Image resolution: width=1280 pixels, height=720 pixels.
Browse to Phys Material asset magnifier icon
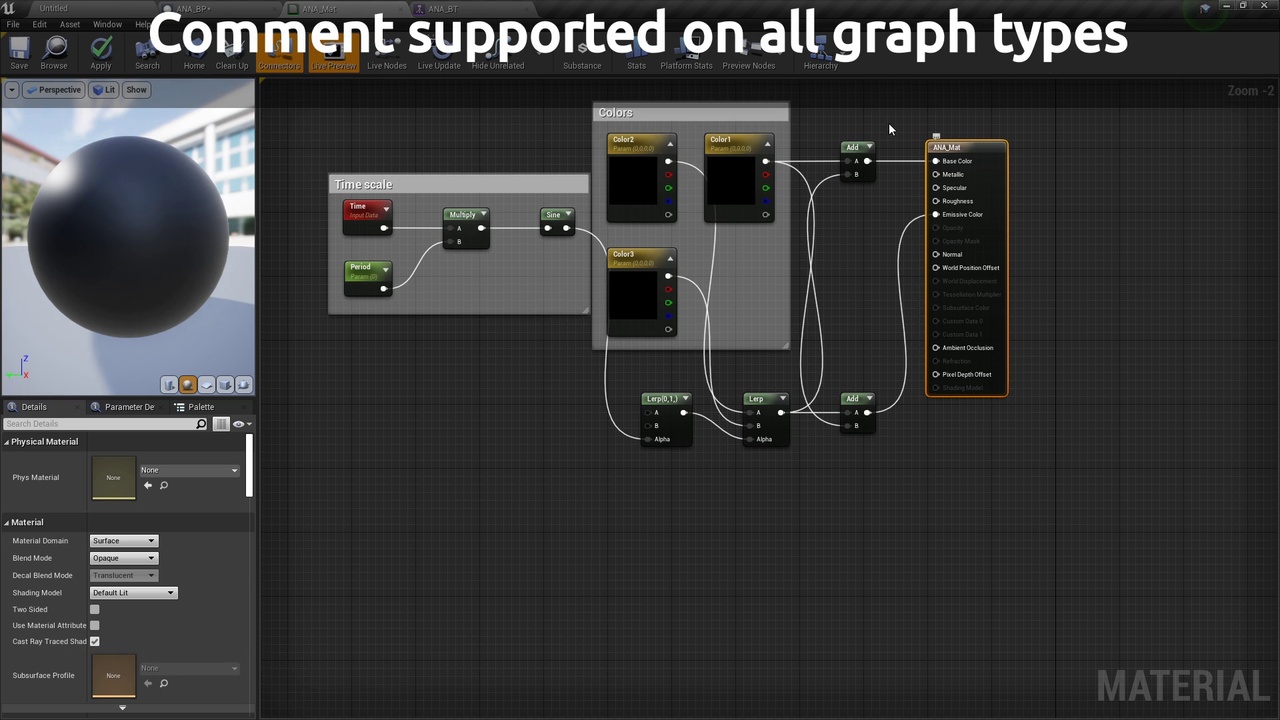[164, 485]
